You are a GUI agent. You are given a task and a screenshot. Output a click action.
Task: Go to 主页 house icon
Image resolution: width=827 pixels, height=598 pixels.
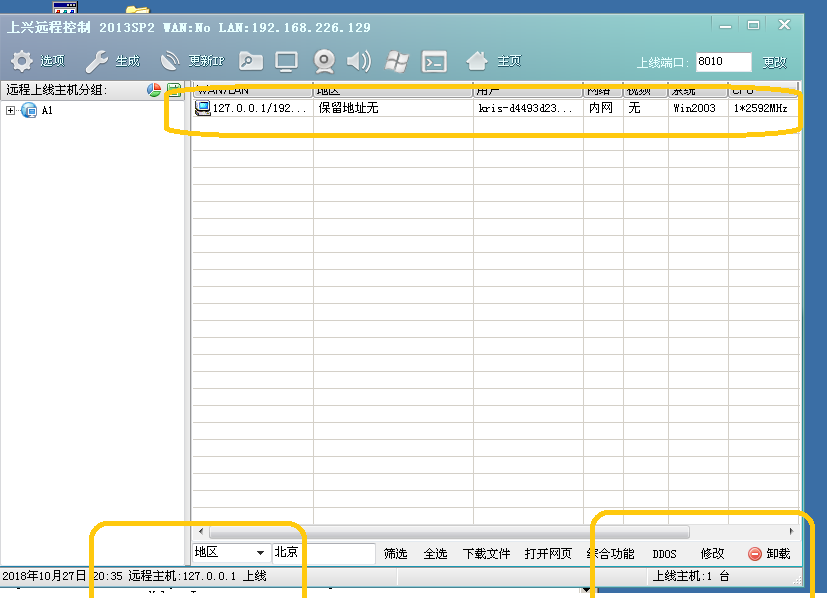477,61
